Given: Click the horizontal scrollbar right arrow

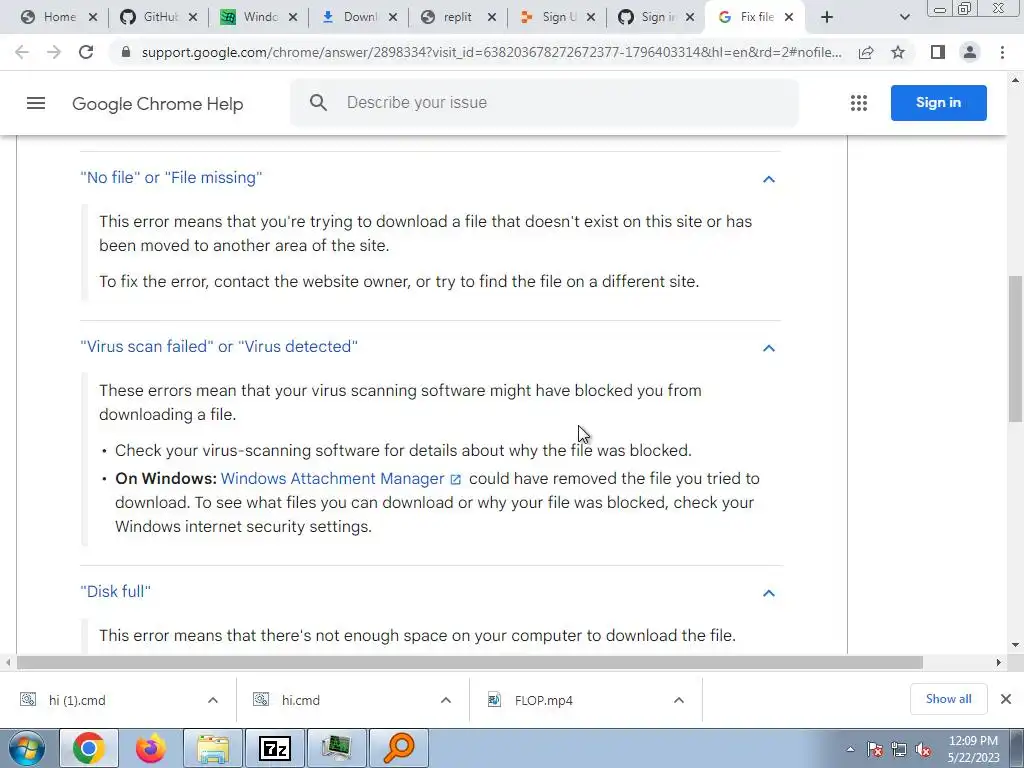Looking at the screenshot, I should tap(999, 662).
